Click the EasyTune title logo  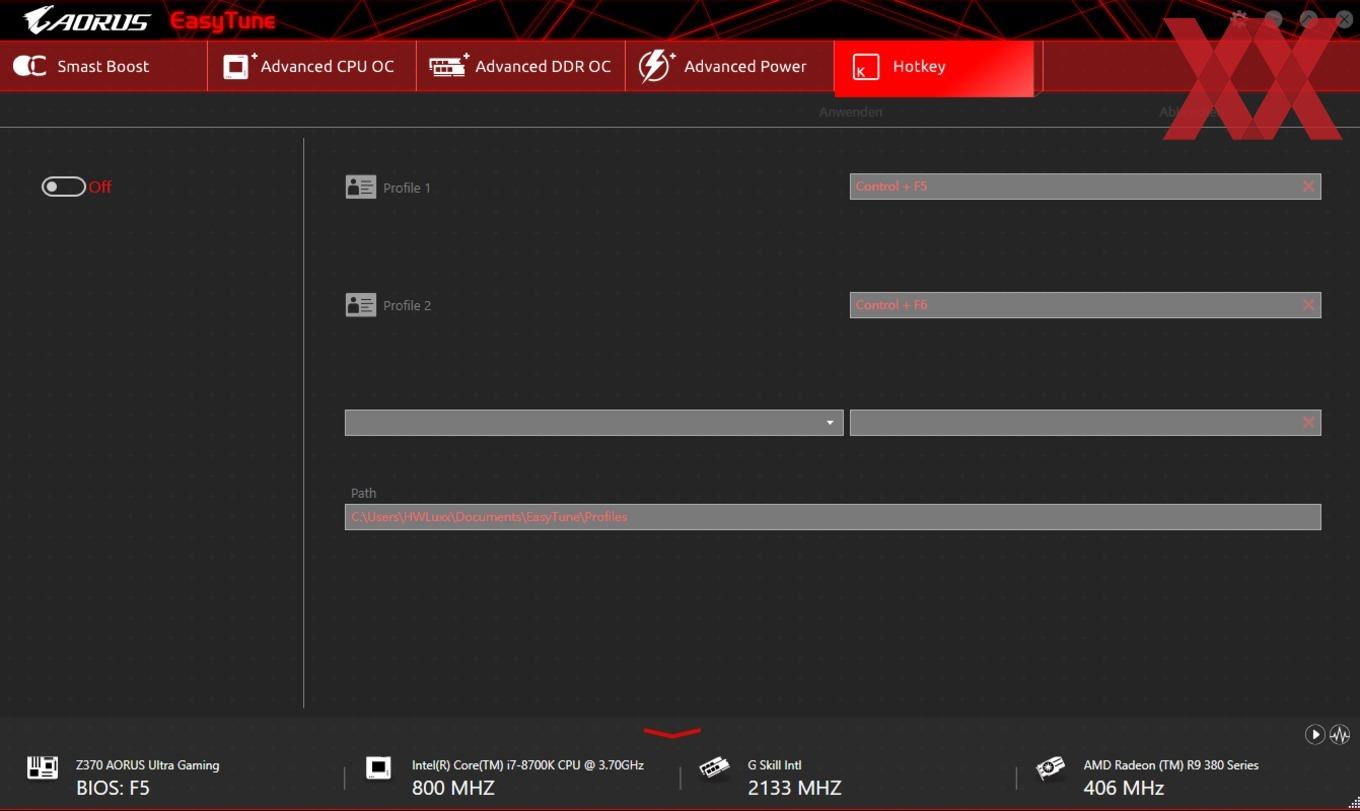(222, 21)
